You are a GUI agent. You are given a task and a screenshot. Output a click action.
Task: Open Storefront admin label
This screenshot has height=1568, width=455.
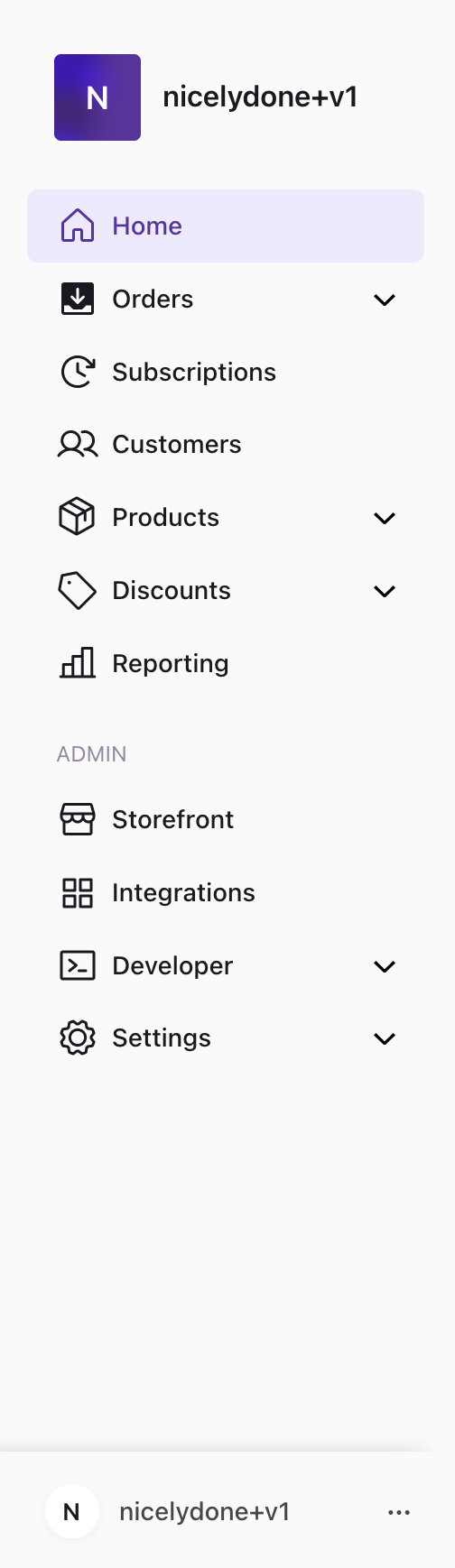pyautogui.click(x=173, y=819)
